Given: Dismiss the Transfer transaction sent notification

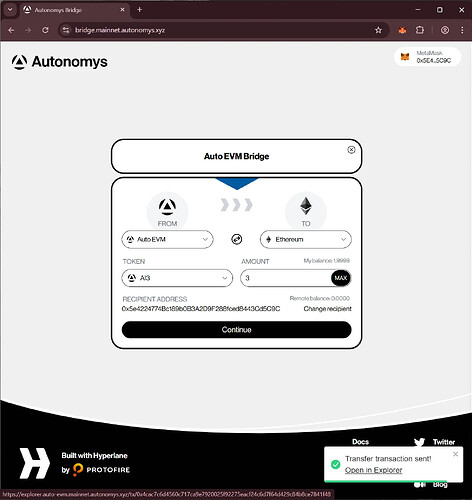Looking at the screenshot, I should coord(455,454).
